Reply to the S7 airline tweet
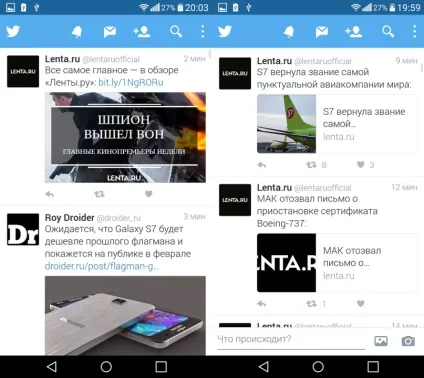424x378 pixels. [x=262, y=165]
